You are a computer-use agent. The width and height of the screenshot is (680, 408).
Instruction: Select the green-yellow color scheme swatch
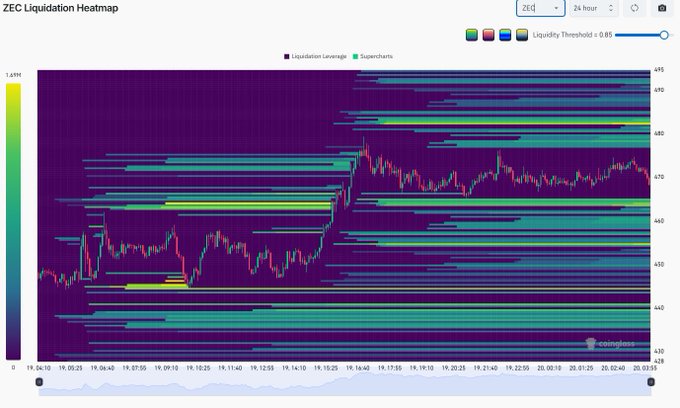472,35
